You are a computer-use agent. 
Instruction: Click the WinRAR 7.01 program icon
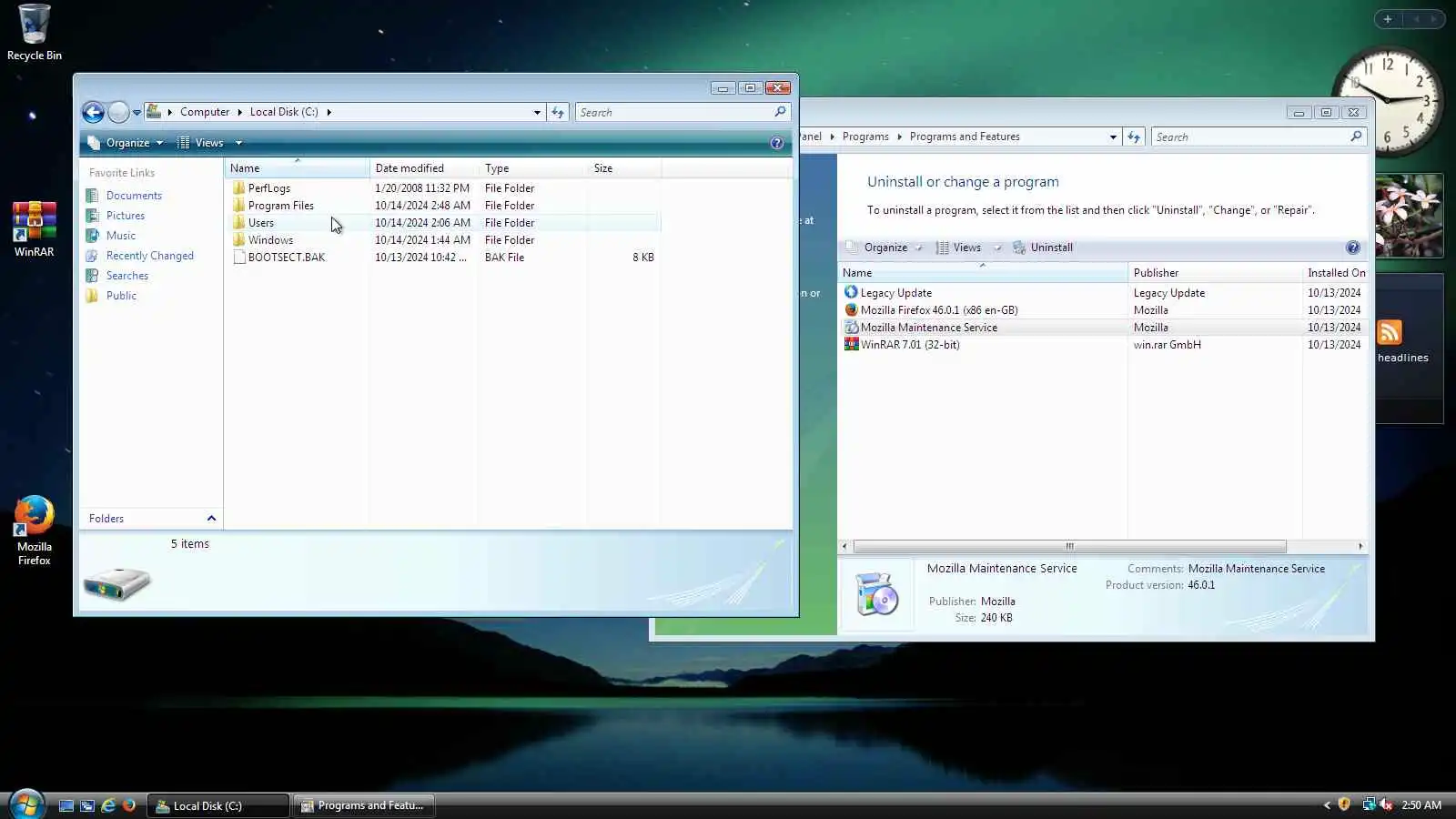(x=851, y=345)
